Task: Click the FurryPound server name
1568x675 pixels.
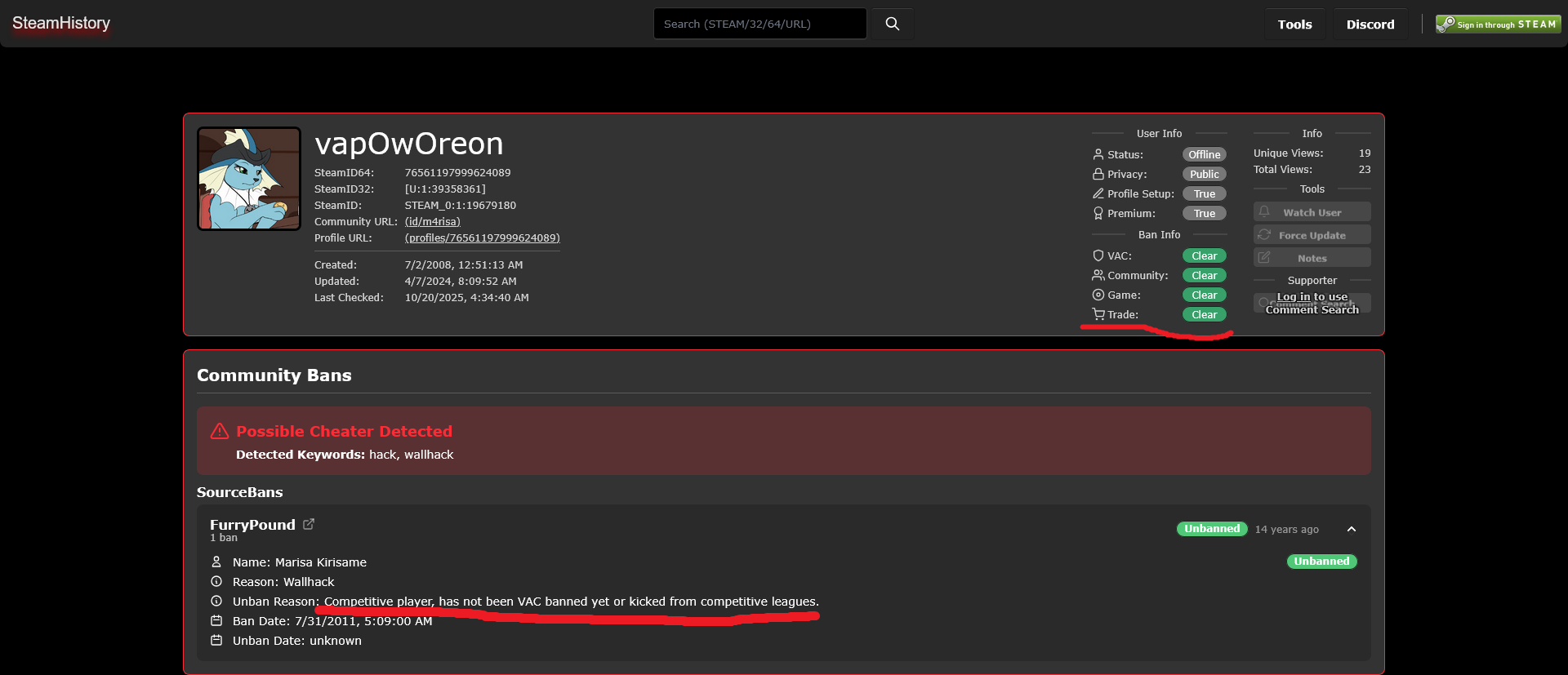Action: (x=252, y=524)
